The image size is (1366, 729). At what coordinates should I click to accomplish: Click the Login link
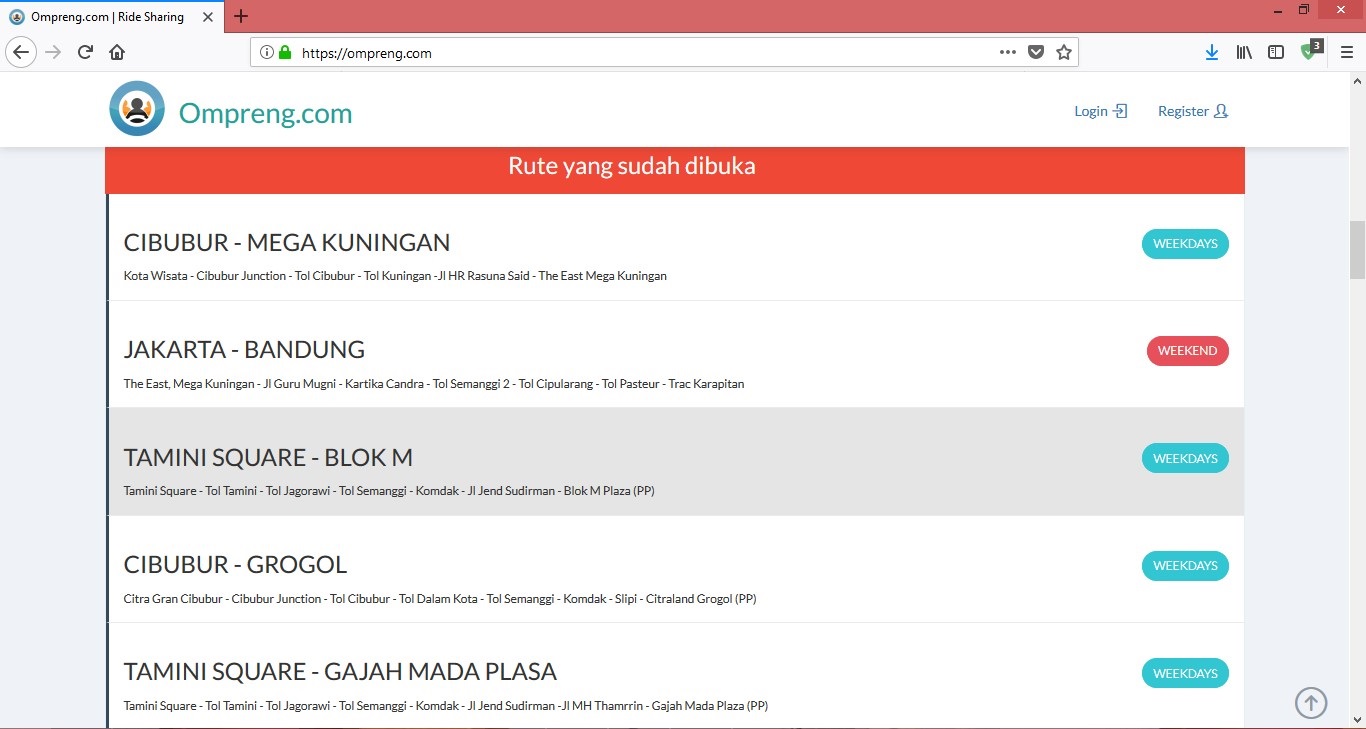1100,111
